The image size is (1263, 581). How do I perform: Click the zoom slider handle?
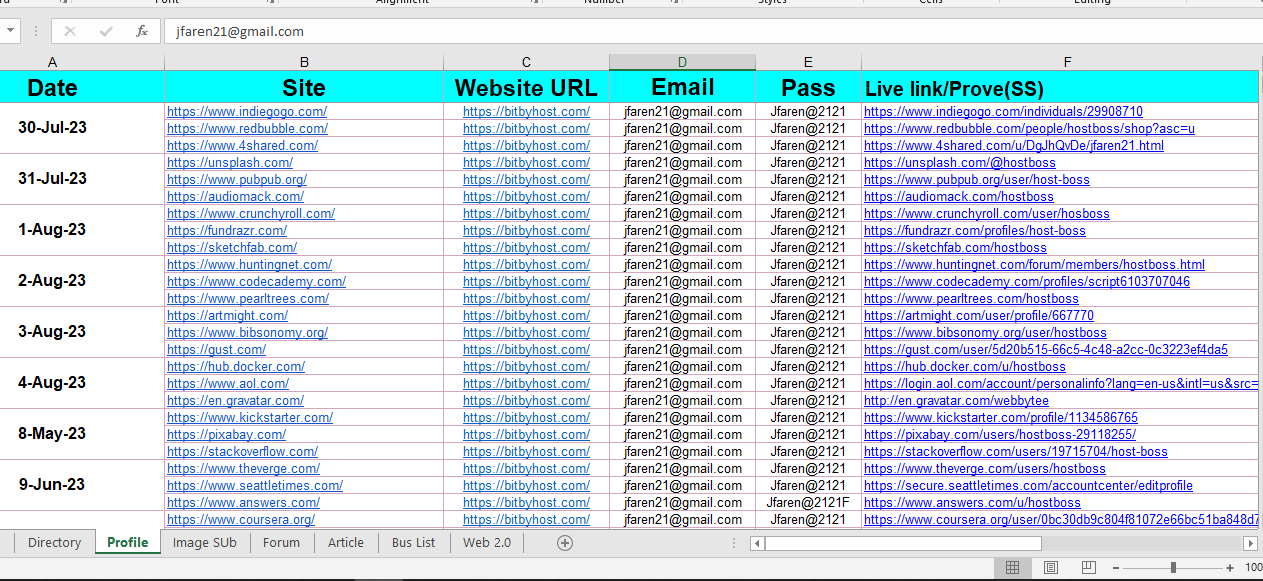click(1173, 567)
